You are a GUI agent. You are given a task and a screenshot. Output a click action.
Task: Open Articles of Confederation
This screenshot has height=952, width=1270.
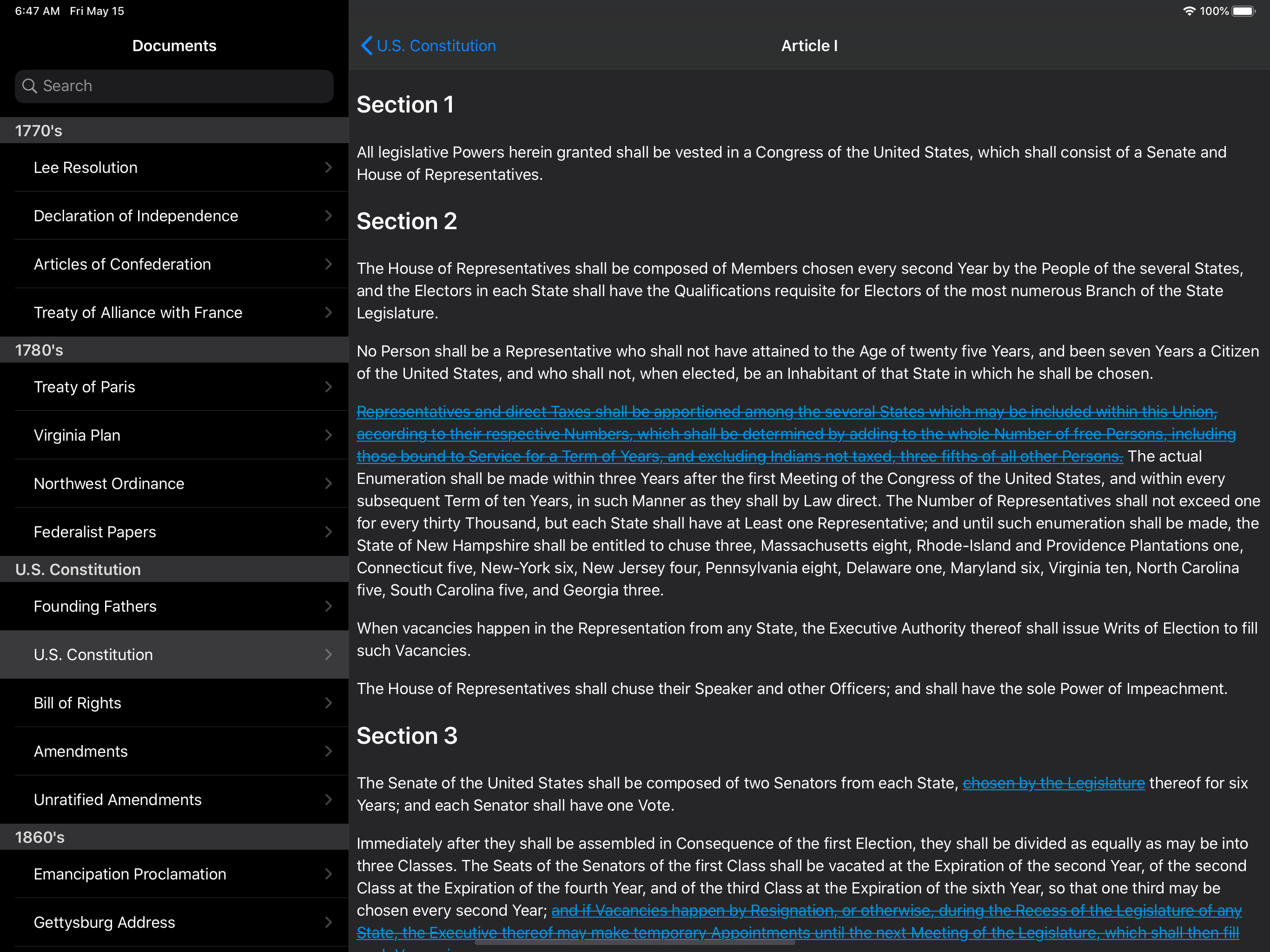pos(174,264)
